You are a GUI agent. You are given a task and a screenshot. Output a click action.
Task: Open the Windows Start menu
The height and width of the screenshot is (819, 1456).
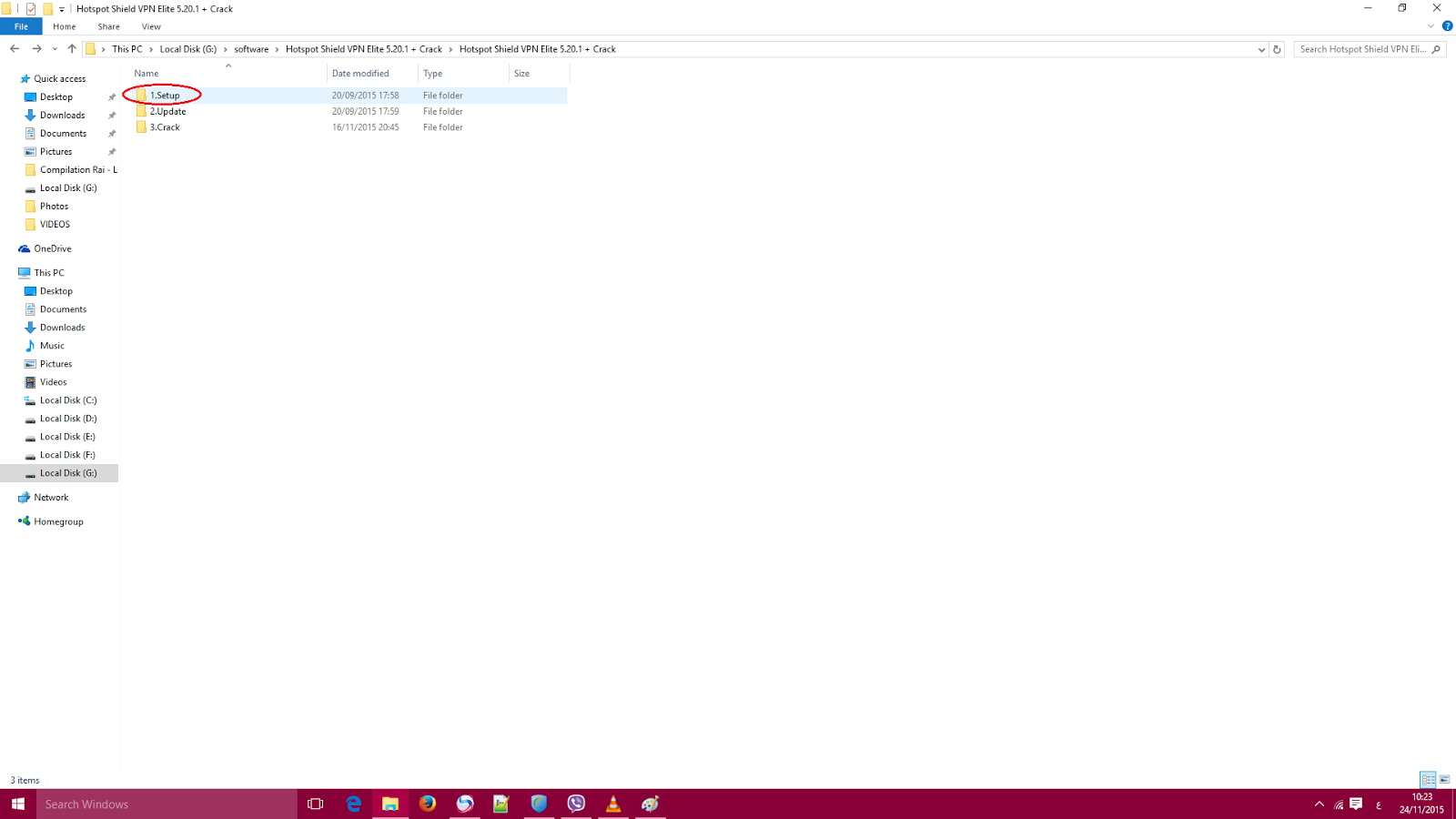point(18,804)
